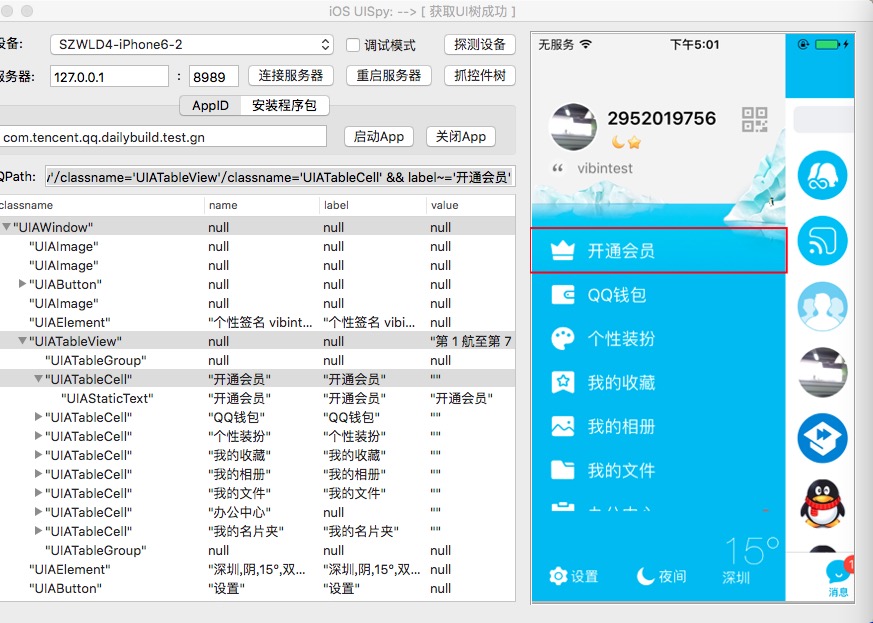
Task: Sort by the classname column header
Action: [101, 205]
